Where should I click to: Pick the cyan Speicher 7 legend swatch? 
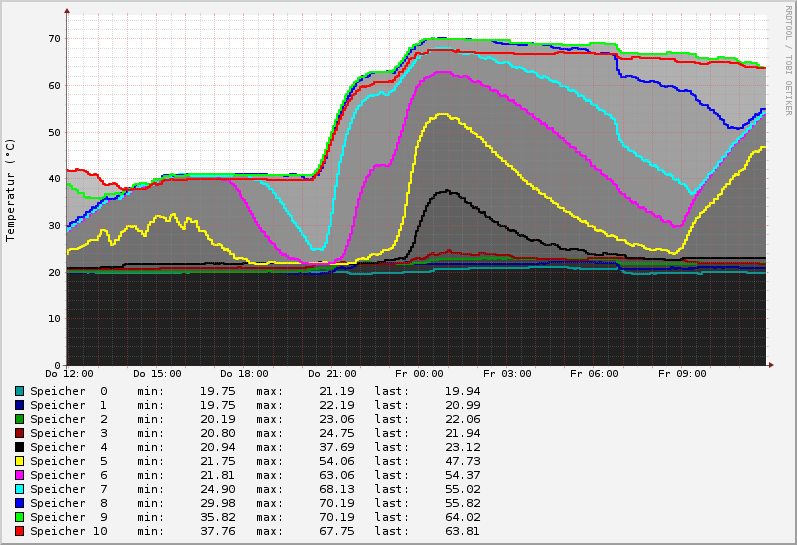(x=19, y=489)
